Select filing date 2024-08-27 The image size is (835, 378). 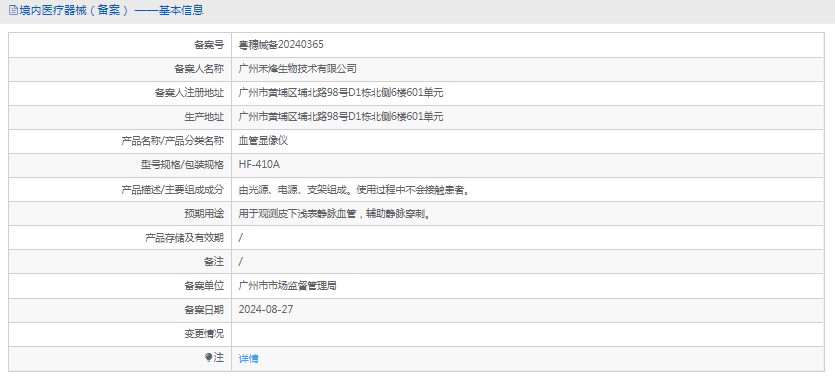266,309
